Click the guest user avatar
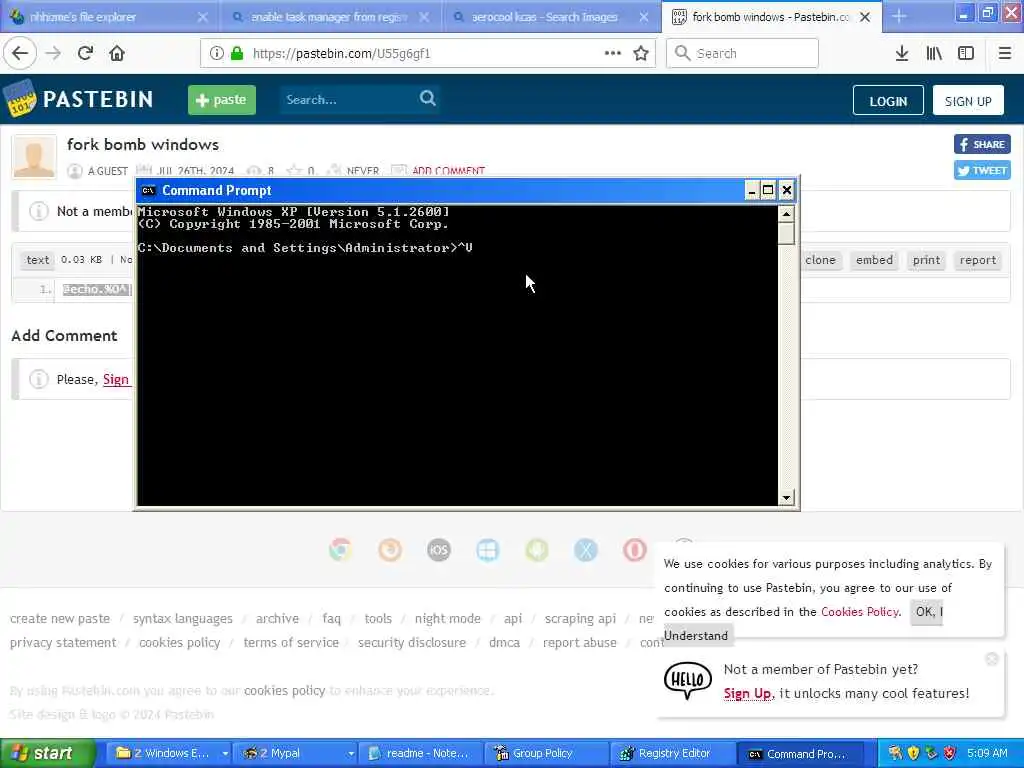Screen dimensions: 1024x768 click(x=34, y=157)
